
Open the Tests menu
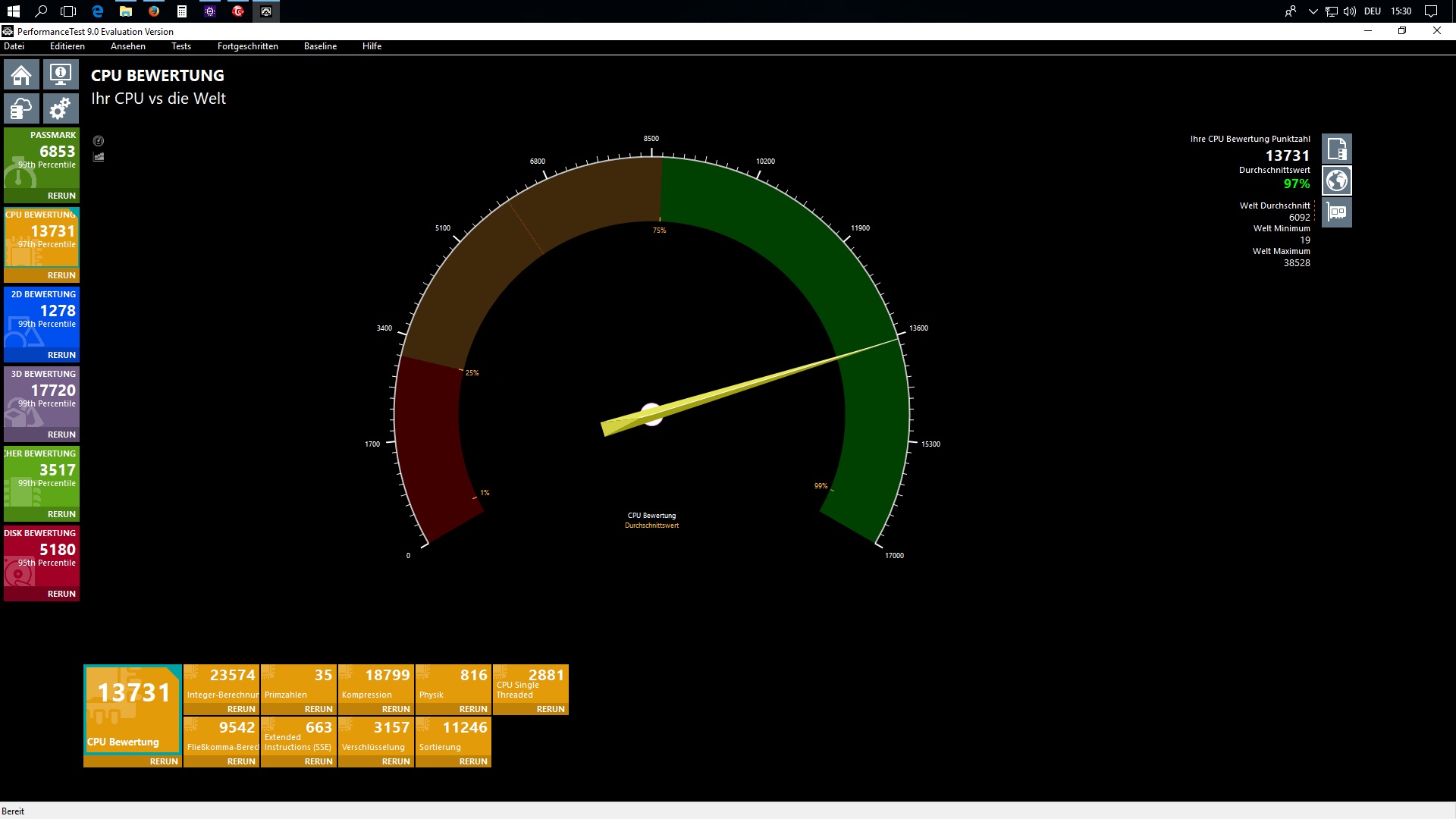(x=181, y=46)
